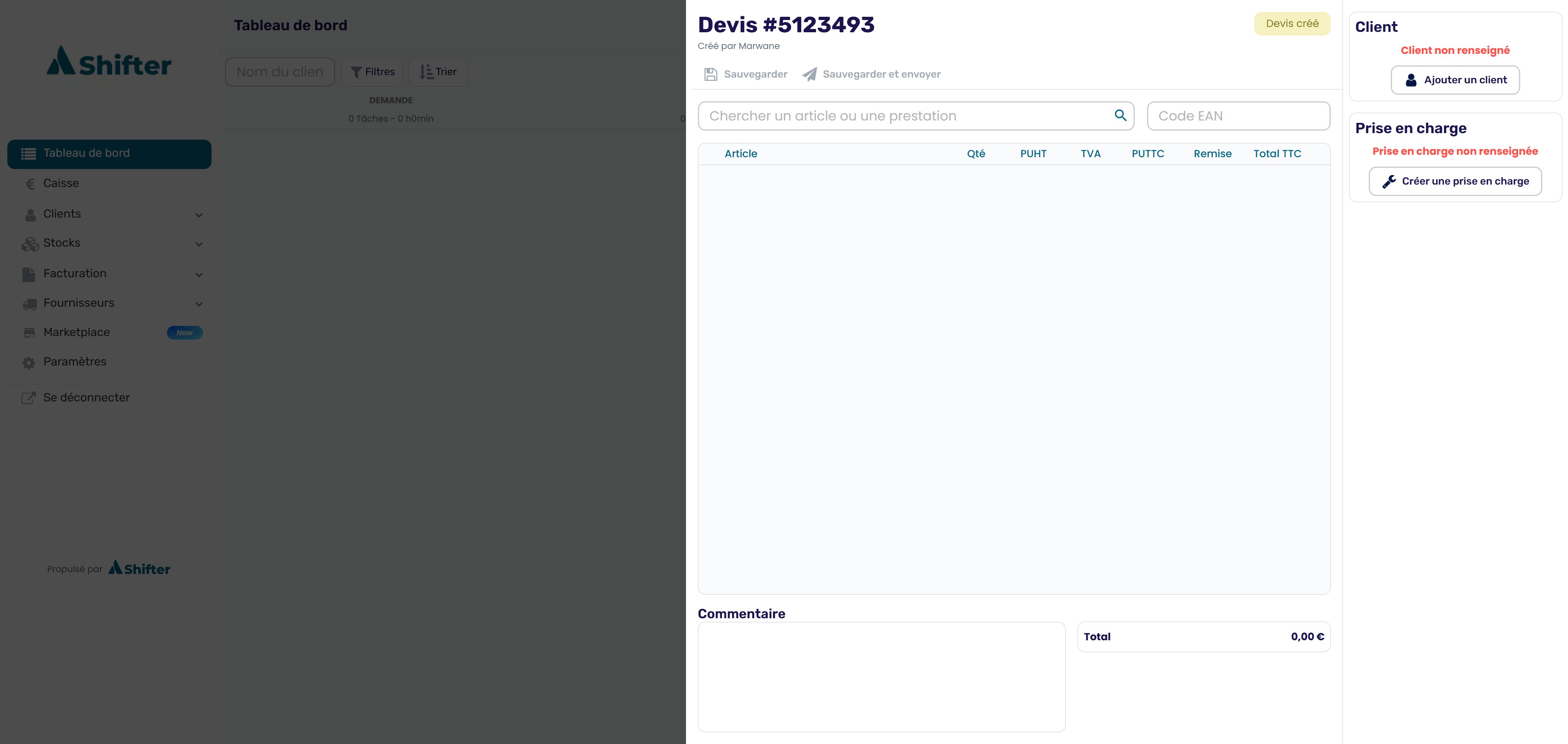
Task: Open the Paramètres menu item
Action: (109, 362)
